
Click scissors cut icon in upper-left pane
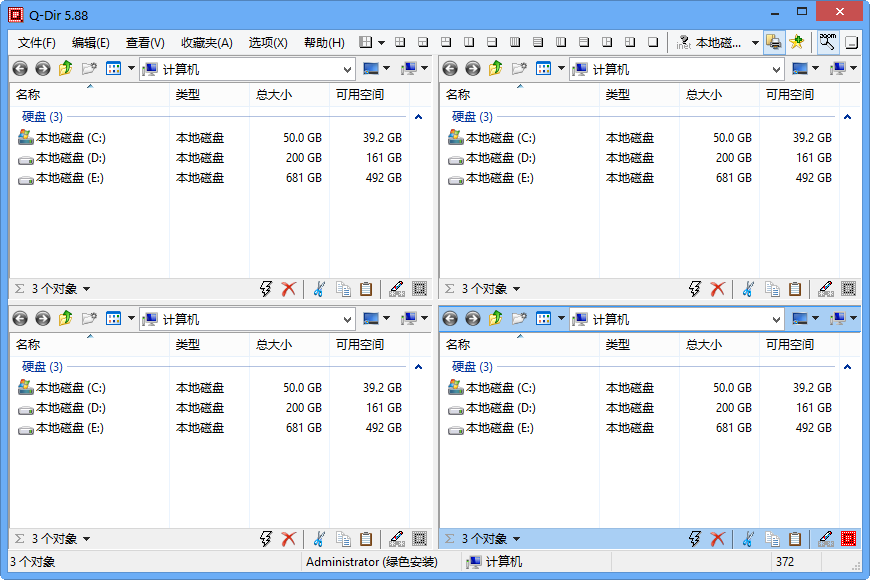[x=319, y=289]
